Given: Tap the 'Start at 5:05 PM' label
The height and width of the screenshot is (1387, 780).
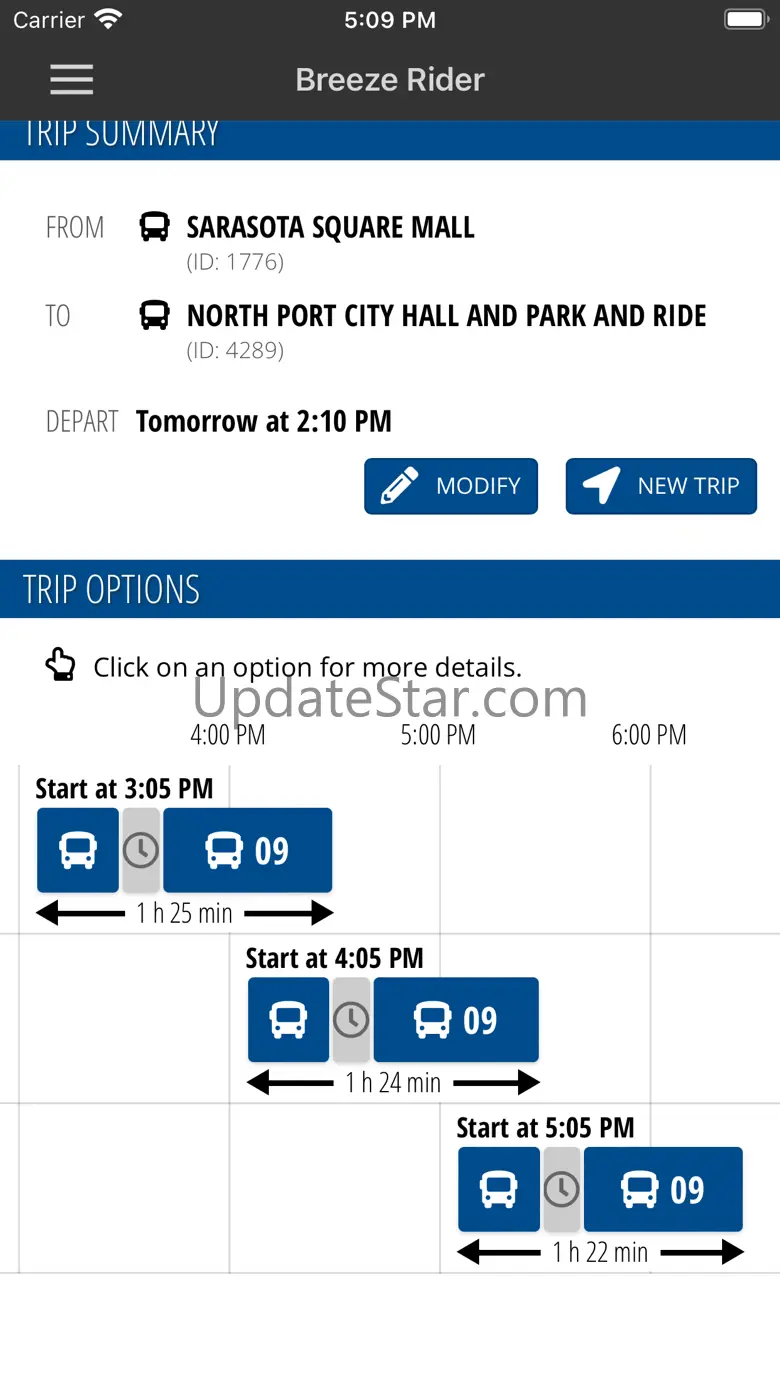Looking at the screenshot, I should point(545,1128).
